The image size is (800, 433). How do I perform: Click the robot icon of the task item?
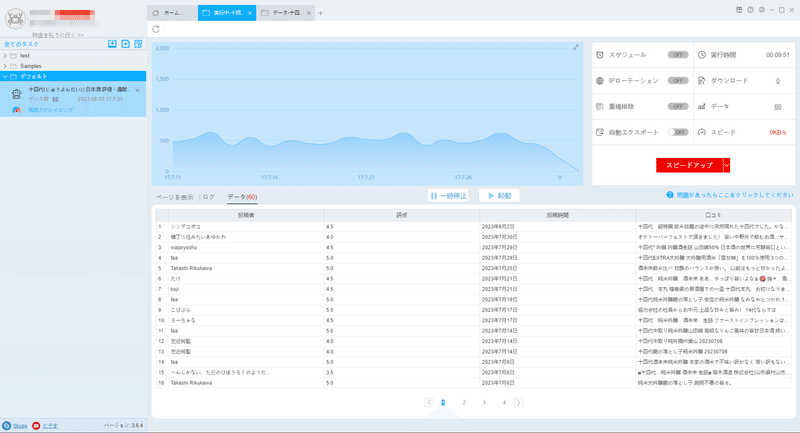click(x=16, y=94)
